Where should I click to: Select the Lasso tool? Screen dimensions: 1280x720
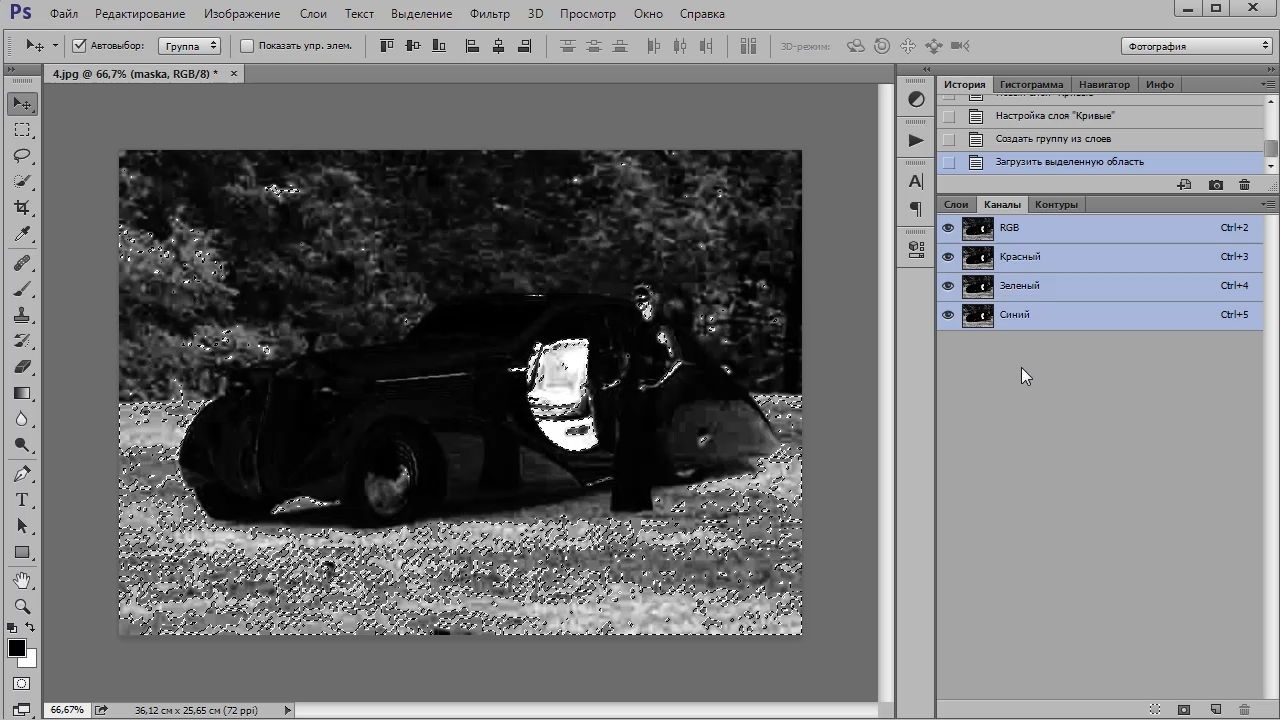22,156
